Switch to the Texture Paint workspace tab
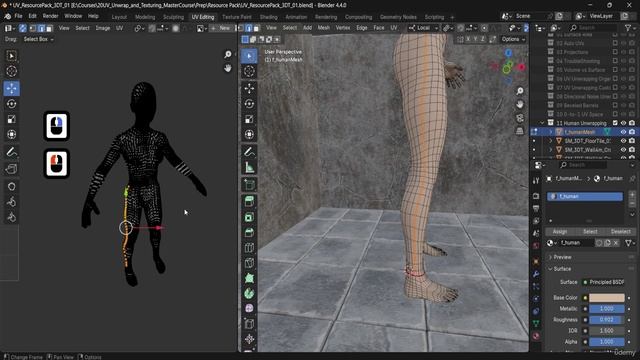640x360 pixels. (x=237, y=17)
